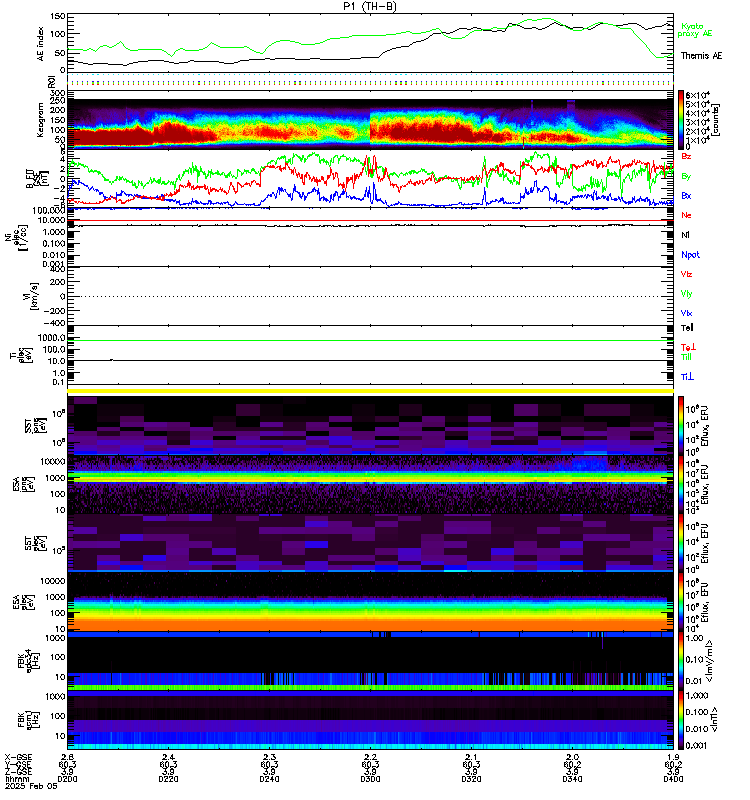The image size is (750, 800).
Task: Click the green By legend label
Action: click(x=686, y=176)
